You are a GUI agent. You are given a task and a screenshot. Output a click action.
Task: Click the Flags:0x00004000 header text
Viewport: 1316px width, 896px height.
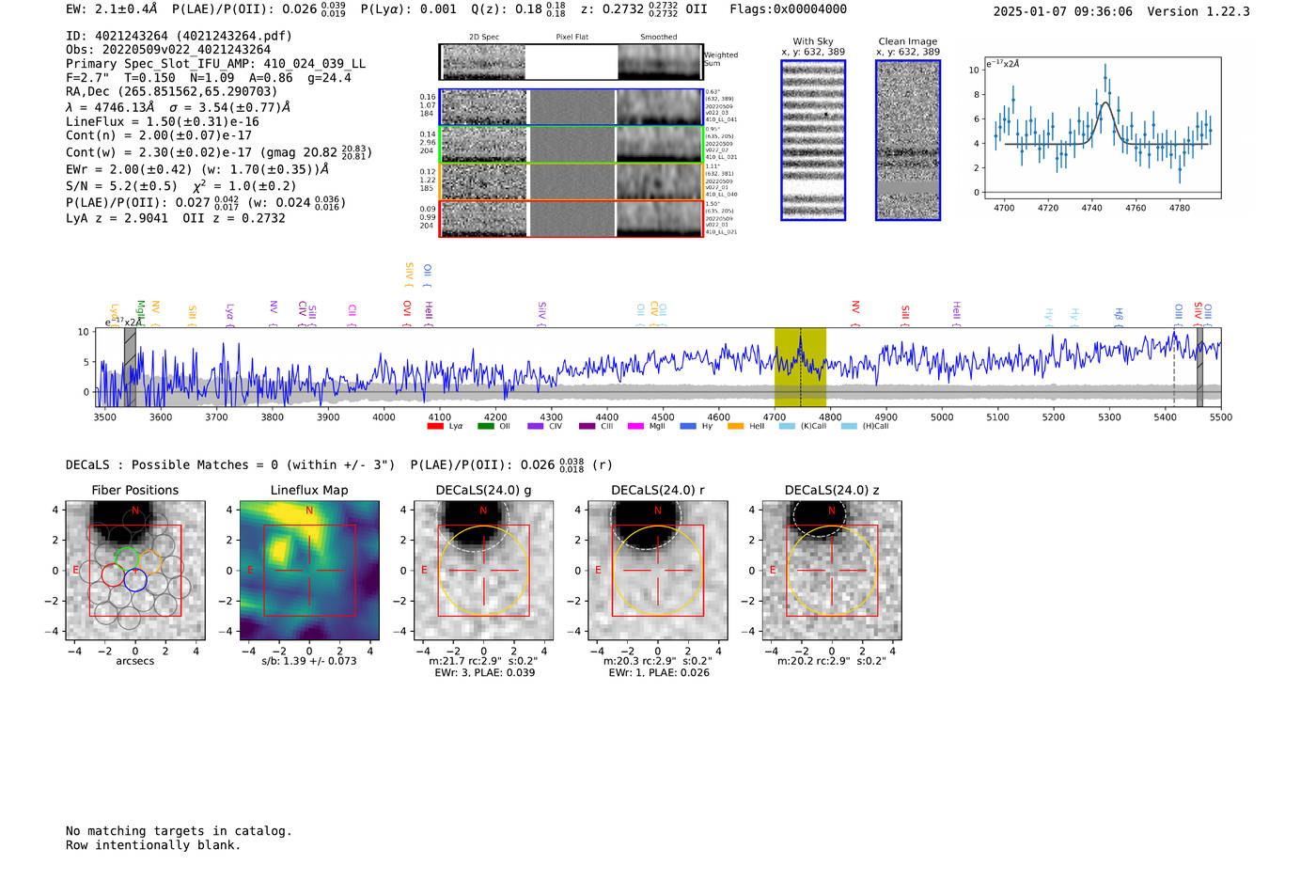(788, 9)
